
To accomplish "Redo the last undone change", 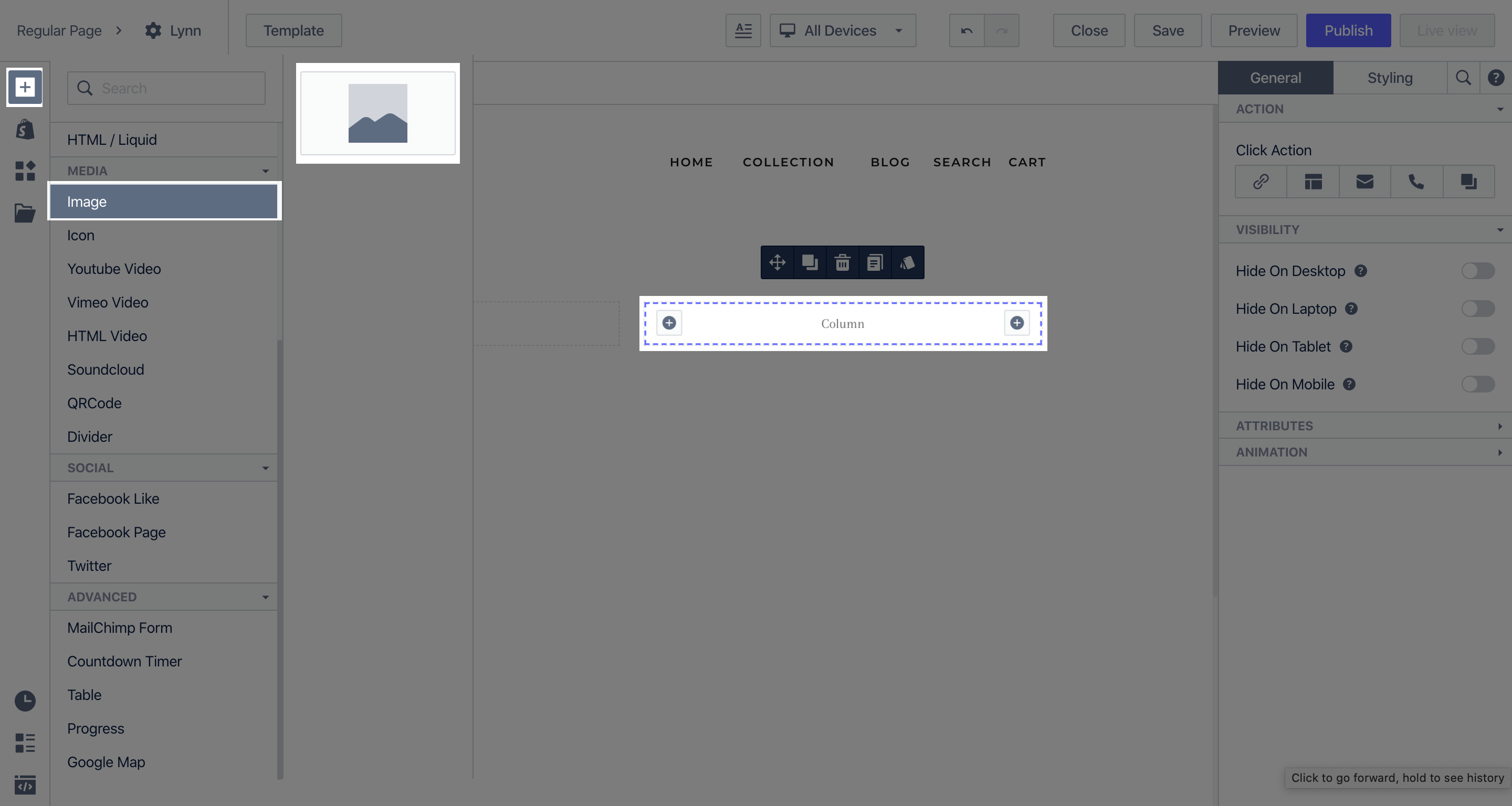I will click(x=1001, y=30).
